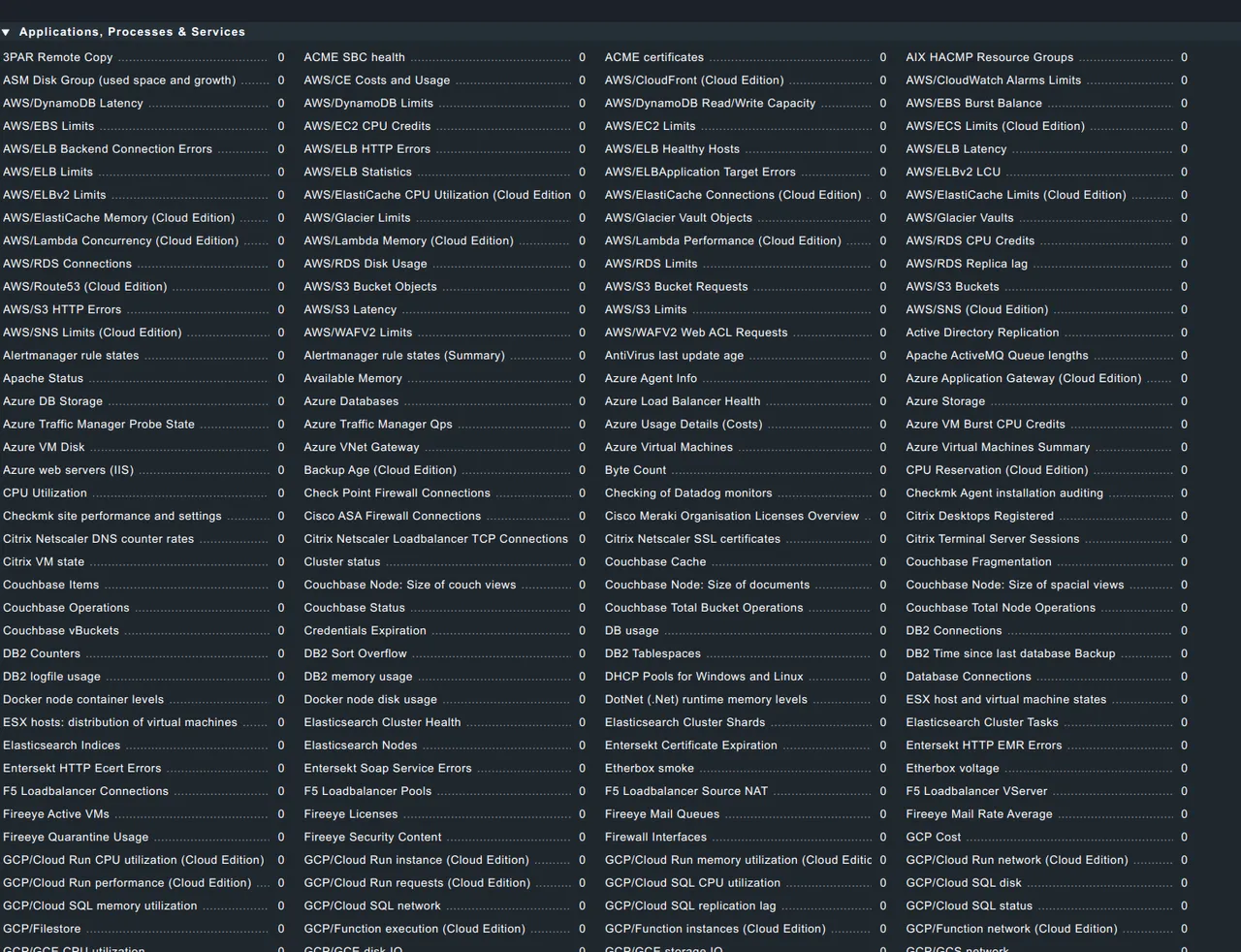This screenshot has width=1241, height=952.
Task: Open AWS/RDS Replica lag
Action: pyautogui.click(x=967, y=264)
